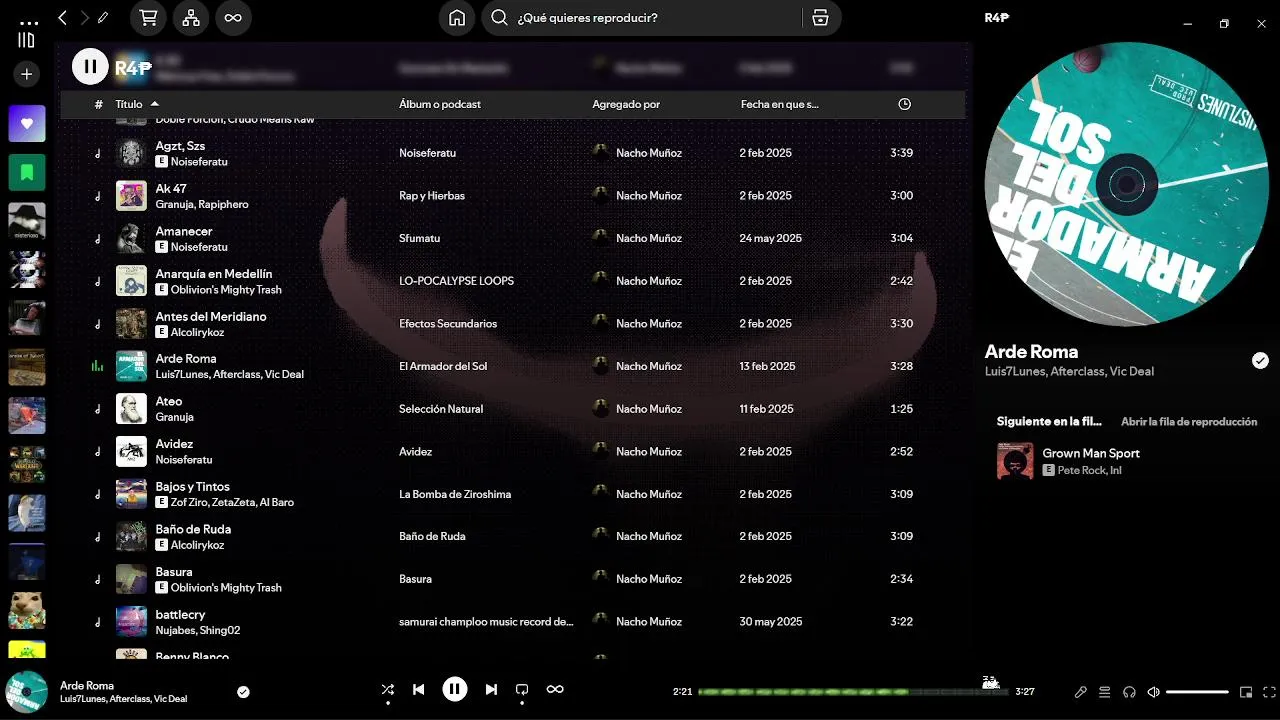Open Noiseferatu artist under Agzt, Szs
Screen dimensions: 1280x720
[199, 161]
